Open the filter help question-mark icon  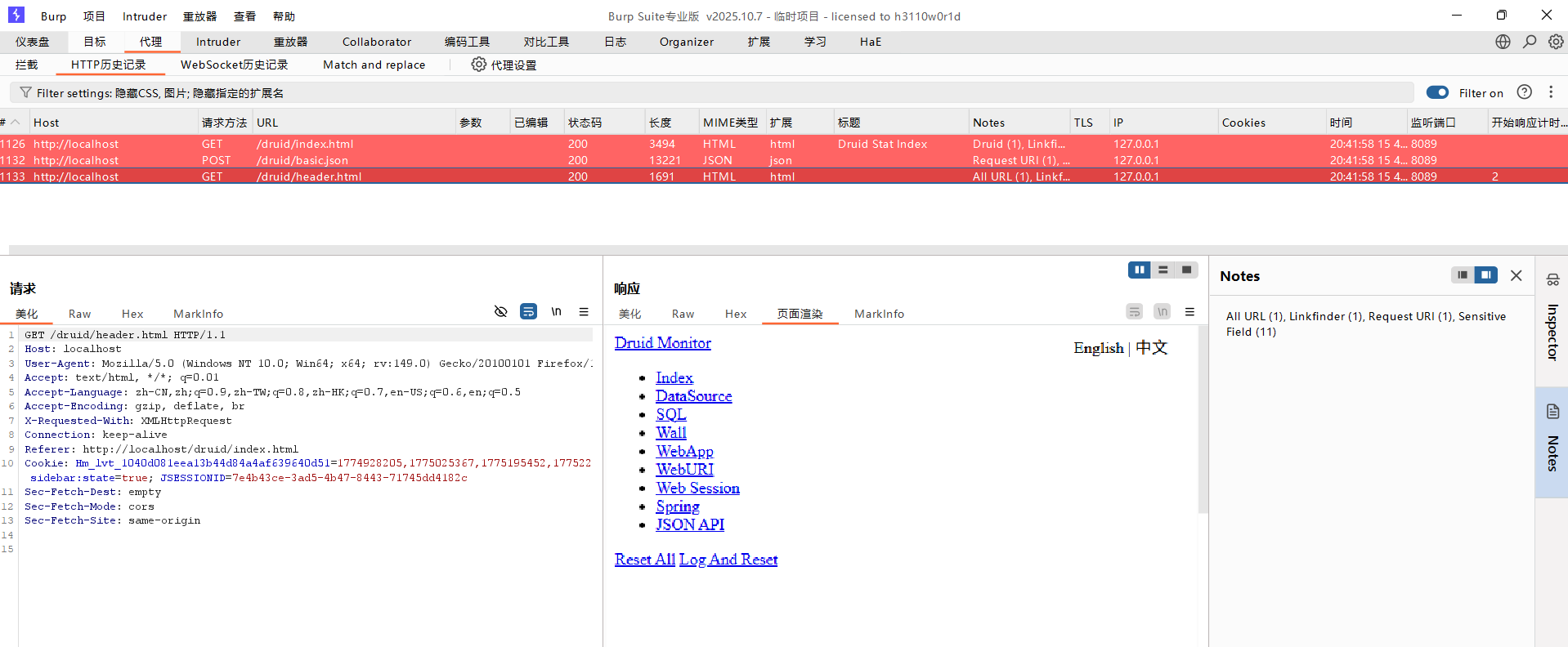pyautogui.click(x=1524, y=92)
